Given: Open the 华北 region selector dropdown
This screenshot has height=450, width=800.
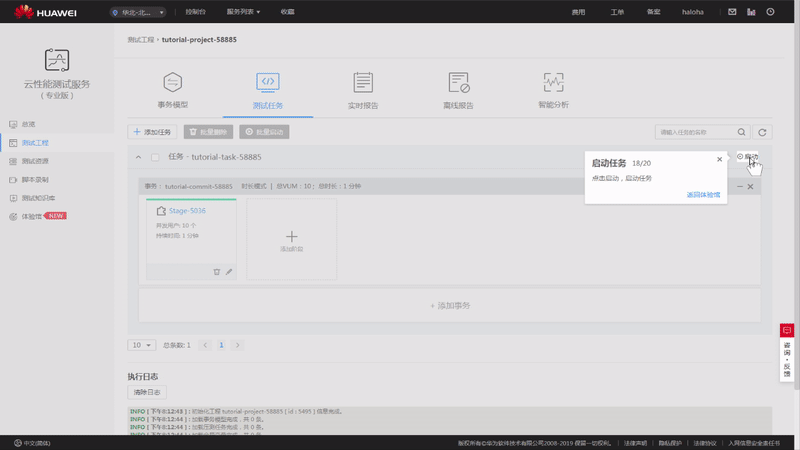Looking at the screenshot, I should [138, 12].
